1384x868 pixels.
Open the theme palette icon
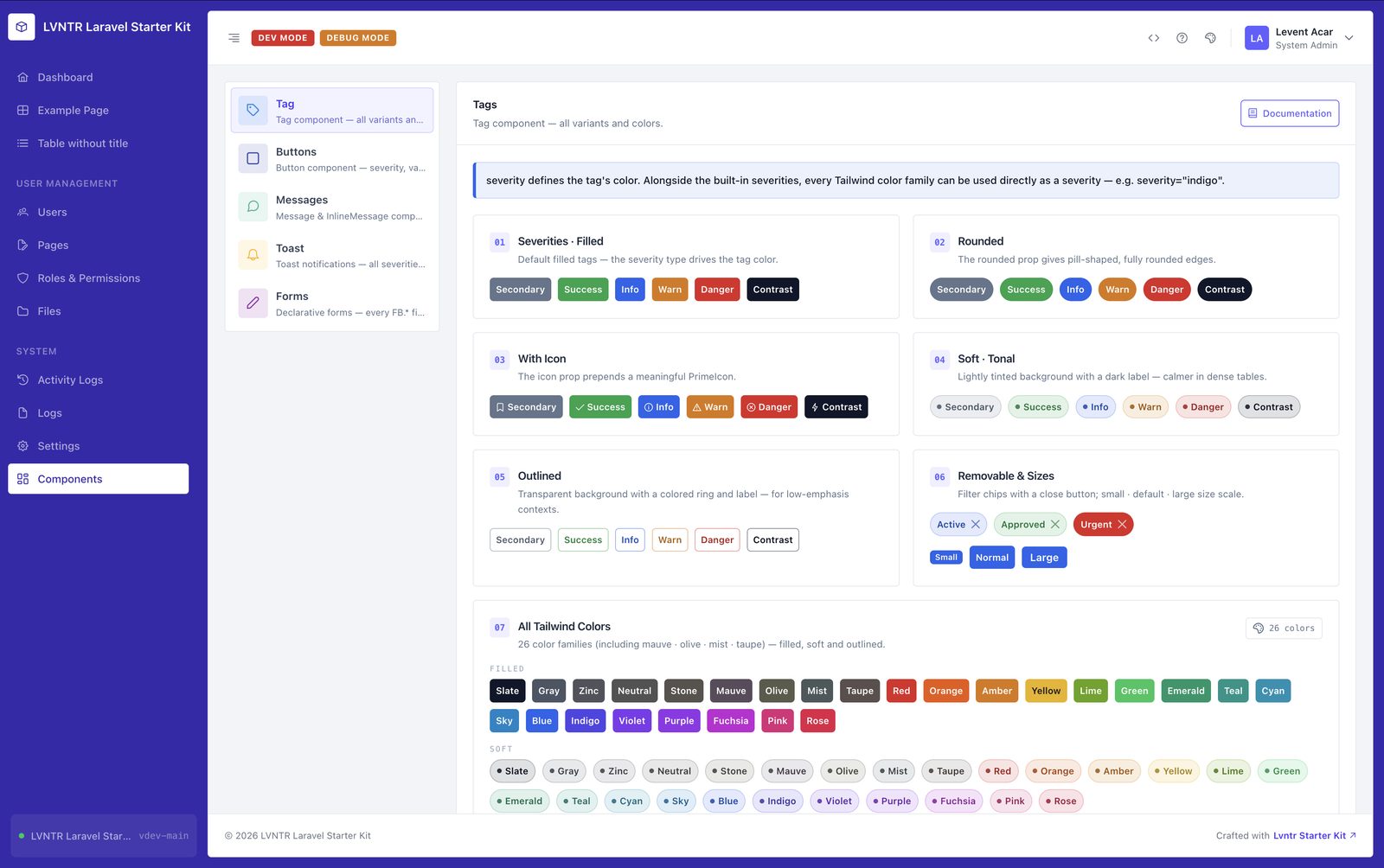pos(1210,38)
